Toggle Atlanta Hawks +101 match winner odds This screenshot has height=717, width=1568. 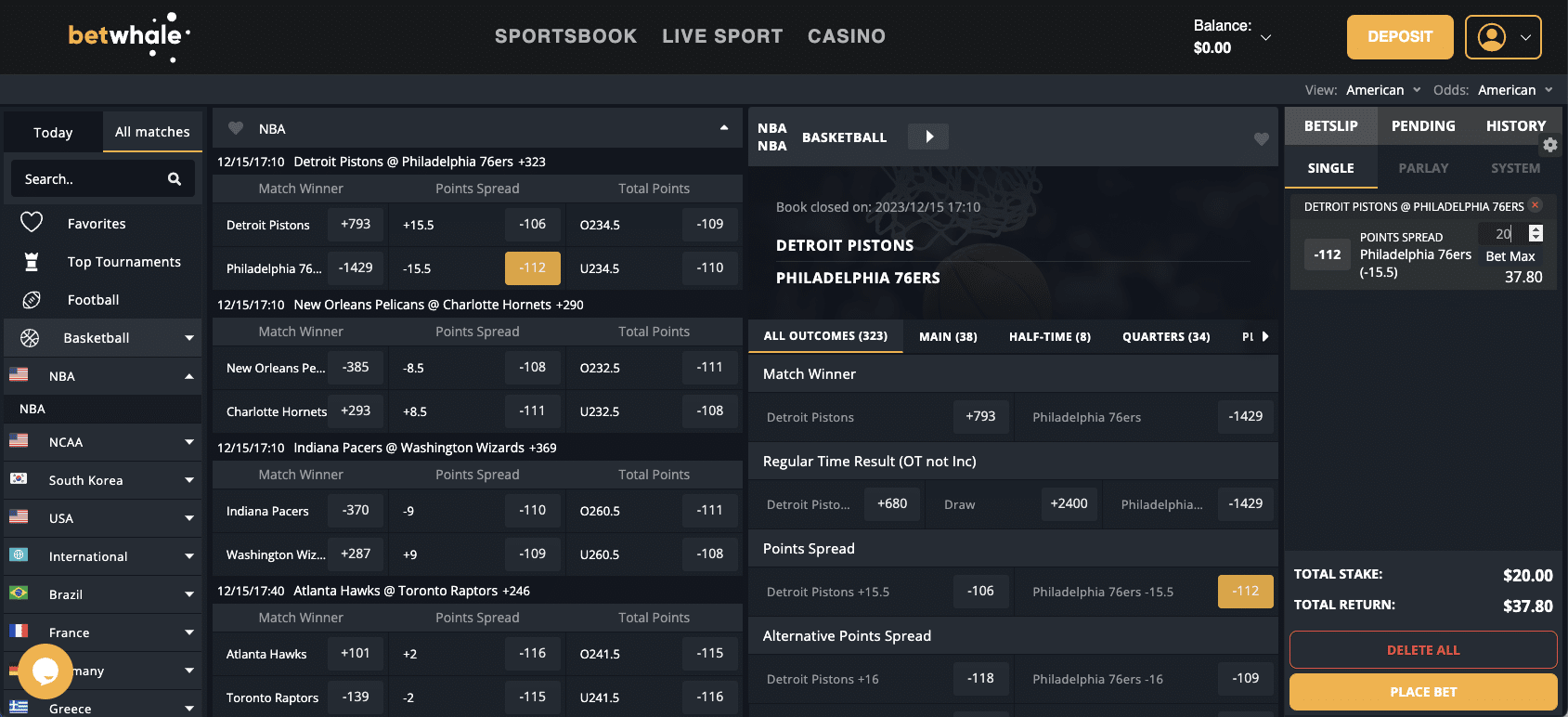tap(356, 654)
